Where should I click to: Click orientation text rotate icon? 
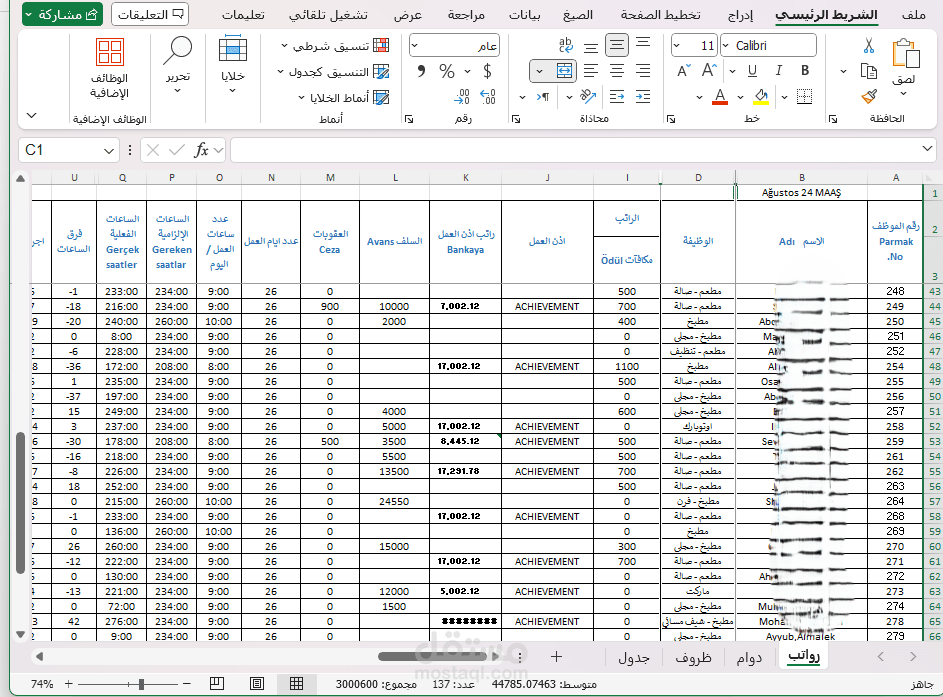[588, 96]
